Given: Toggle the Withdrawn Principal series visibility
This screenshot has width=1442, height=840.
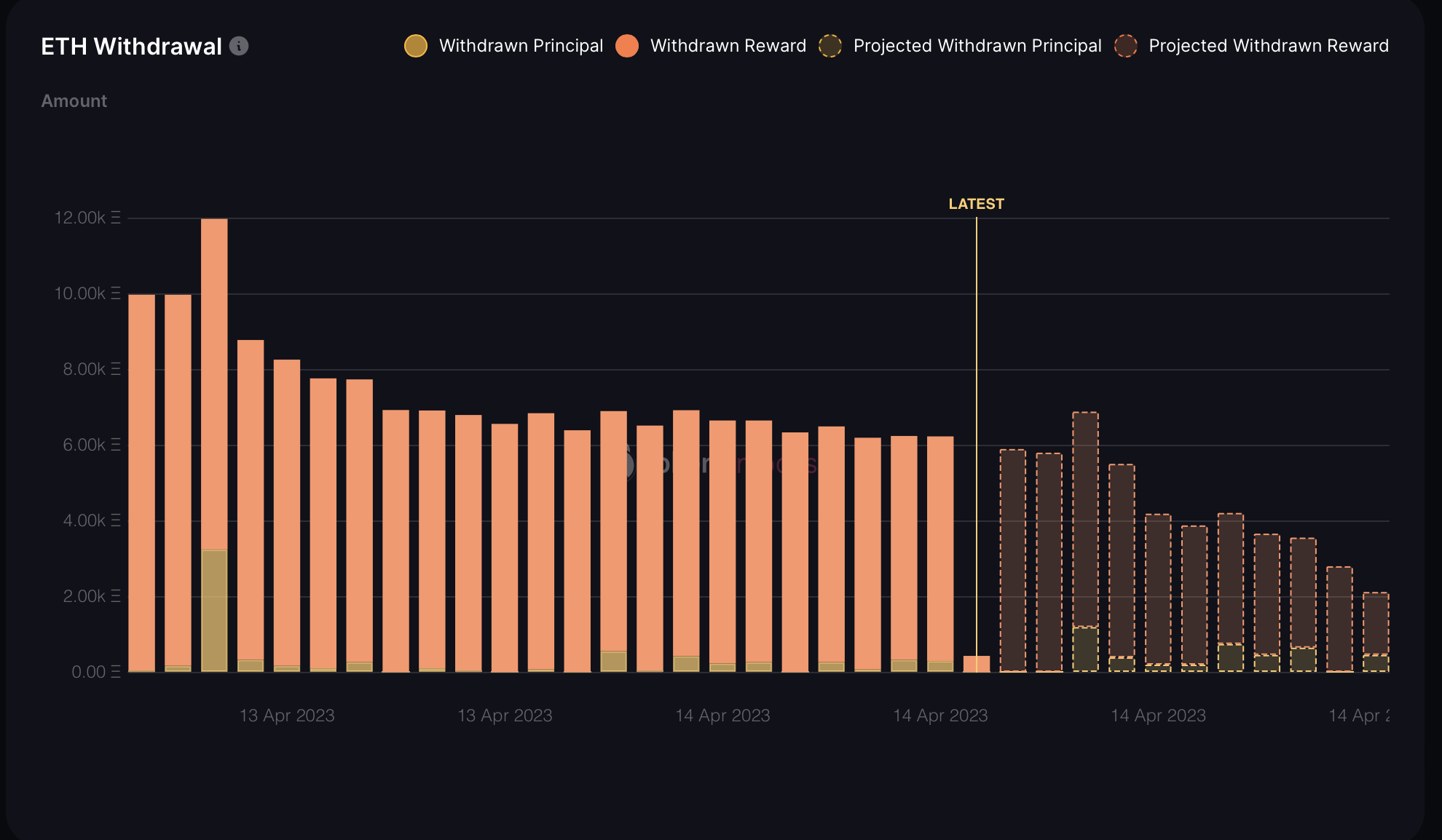Looking at the screenshot, I should (521, 45).
